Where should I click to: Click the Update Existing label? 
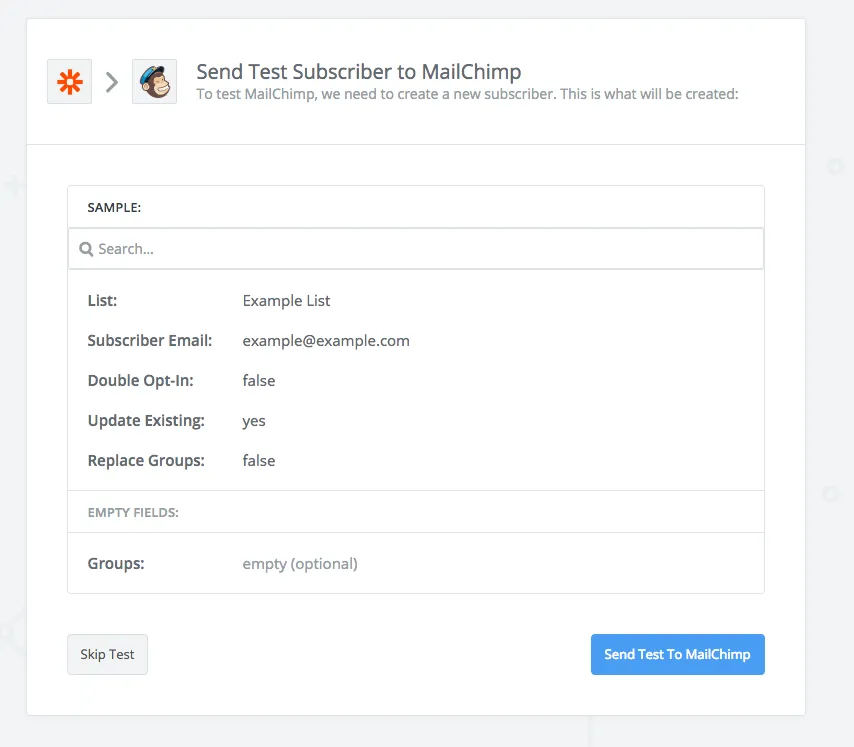pyautogui.click(x=146, y=420)
